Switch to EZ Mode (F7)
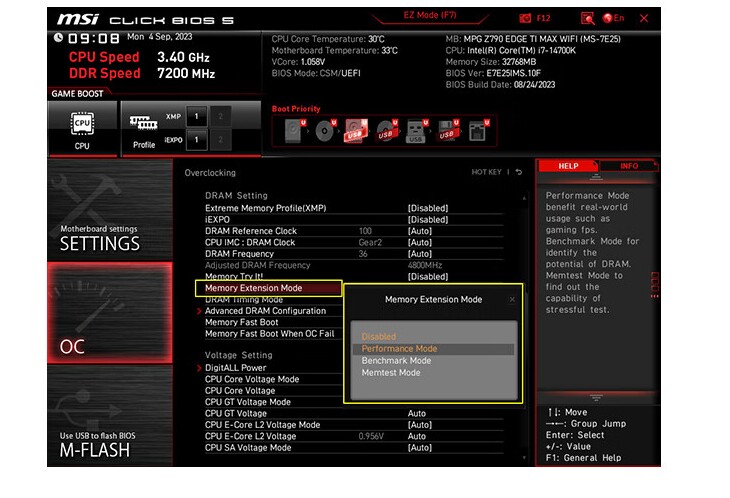This screenshot has width=730, height=498. [430, 15]
